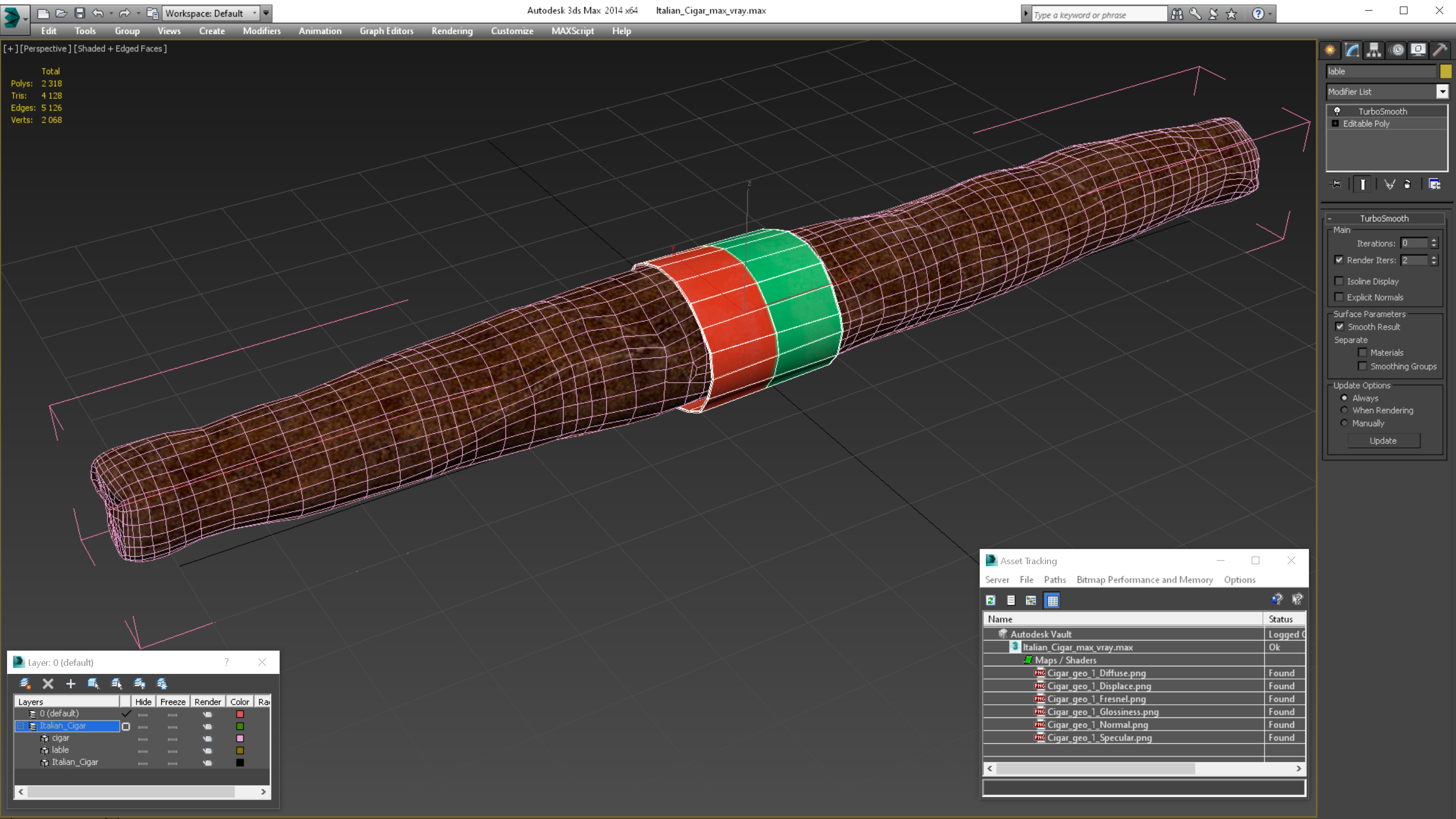Image resolution: width=1456 pixels, height=819 pixels.
Task: Enable the Isoline Display checkbox
Action: coord(1339,281)
